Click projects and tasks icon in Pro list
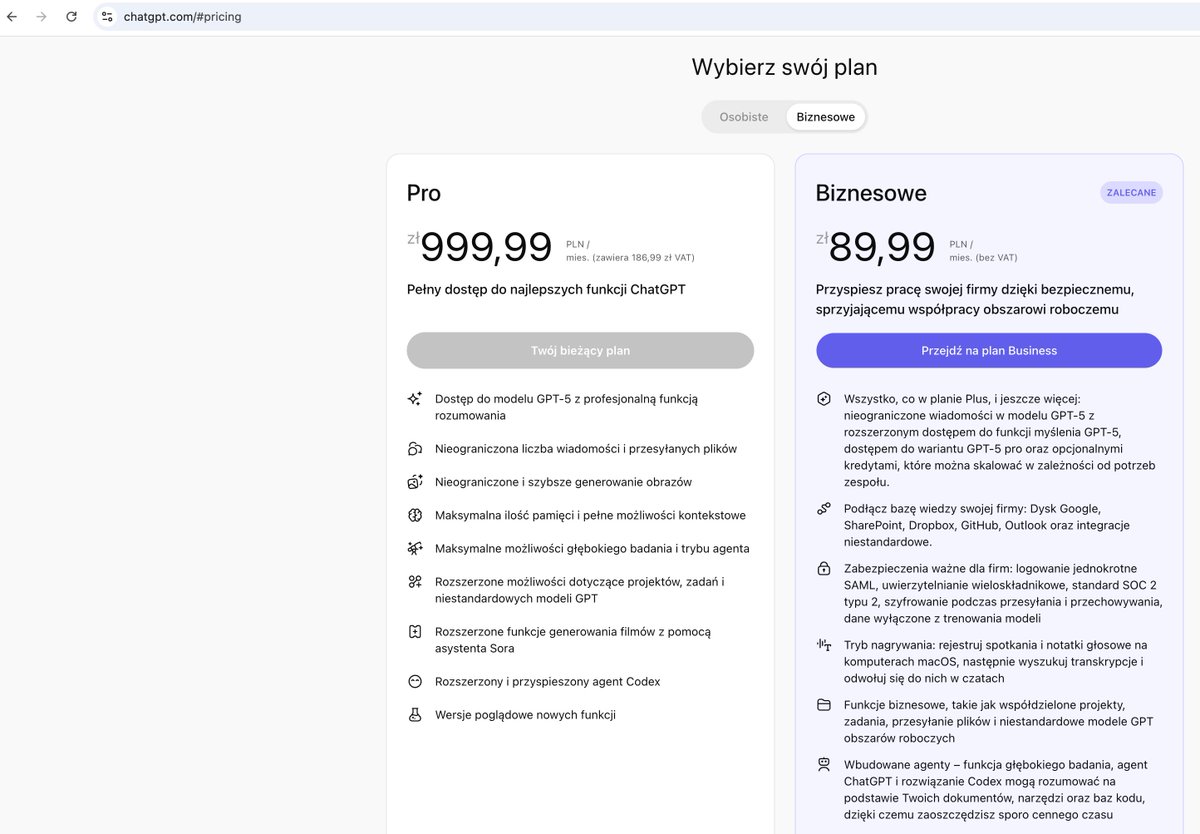 point(415,582)
